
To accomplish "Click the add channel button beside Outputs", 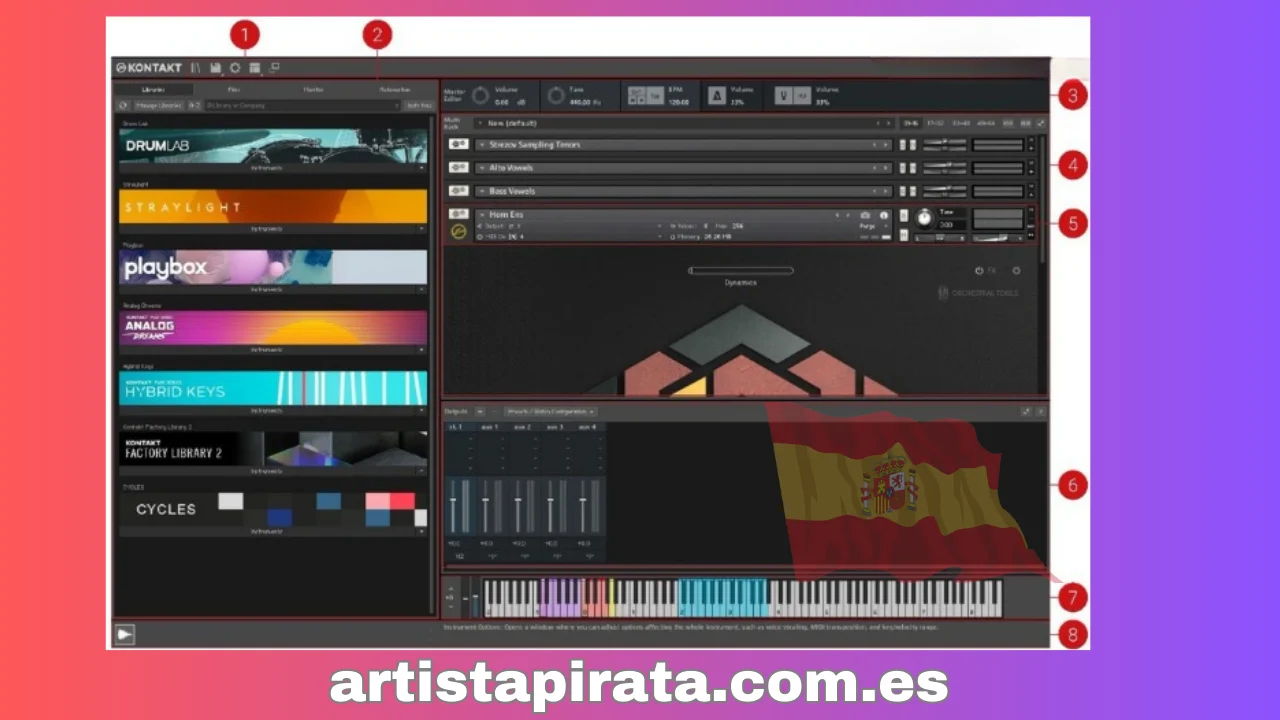I will [x=480, y=411].
